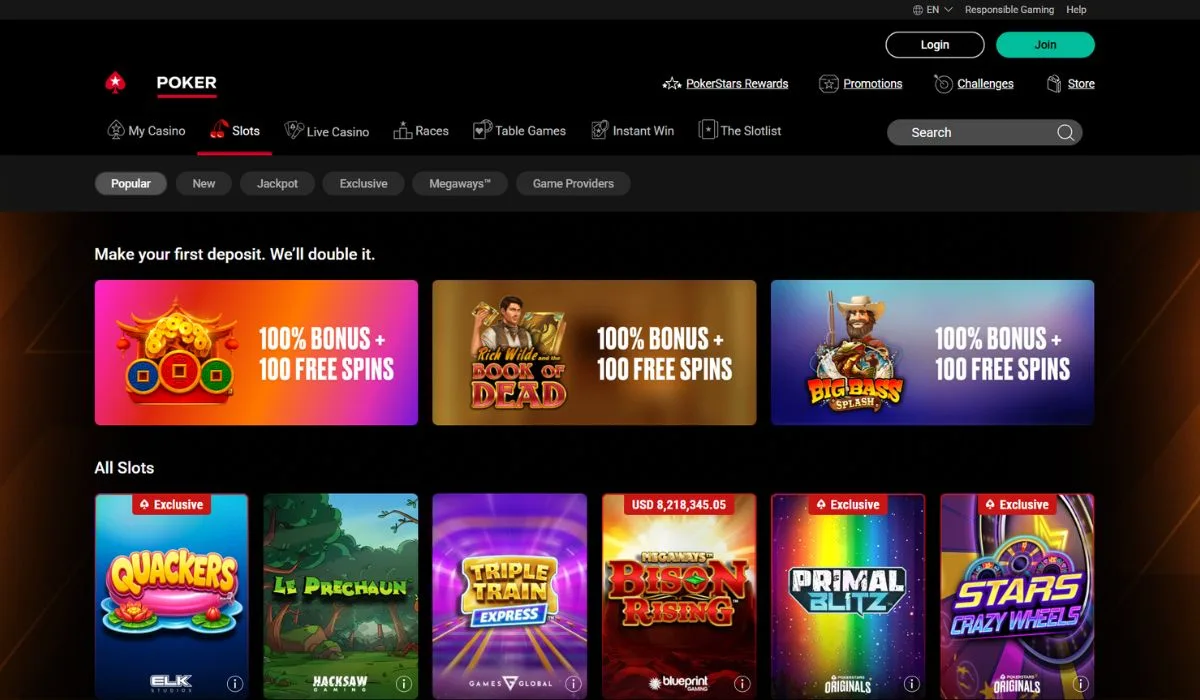Open the Live Casino tab
This screenshot has width=1200, height=700.
[x=327, y=131]
